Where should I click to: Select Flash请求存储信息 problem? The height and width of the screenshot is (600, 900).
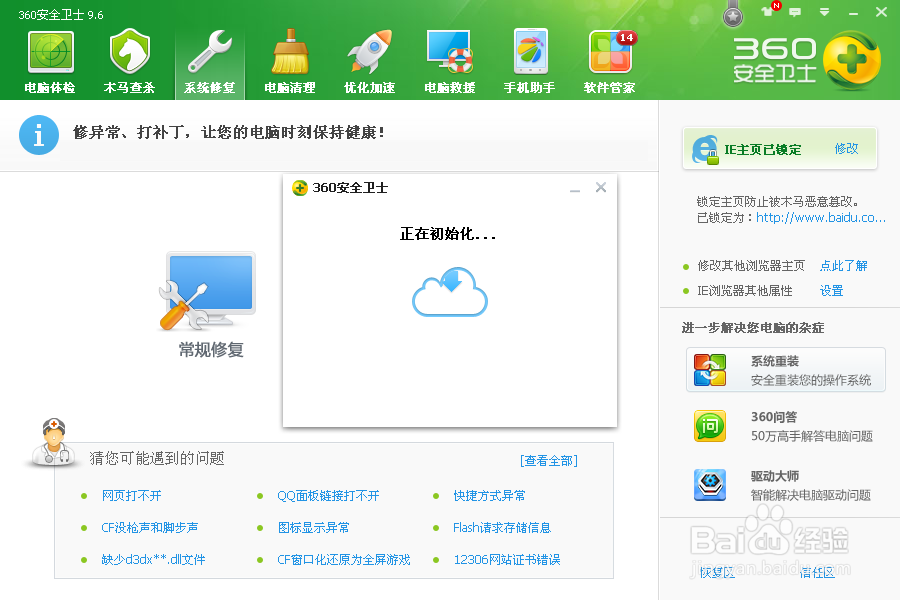tap(502, 528)
